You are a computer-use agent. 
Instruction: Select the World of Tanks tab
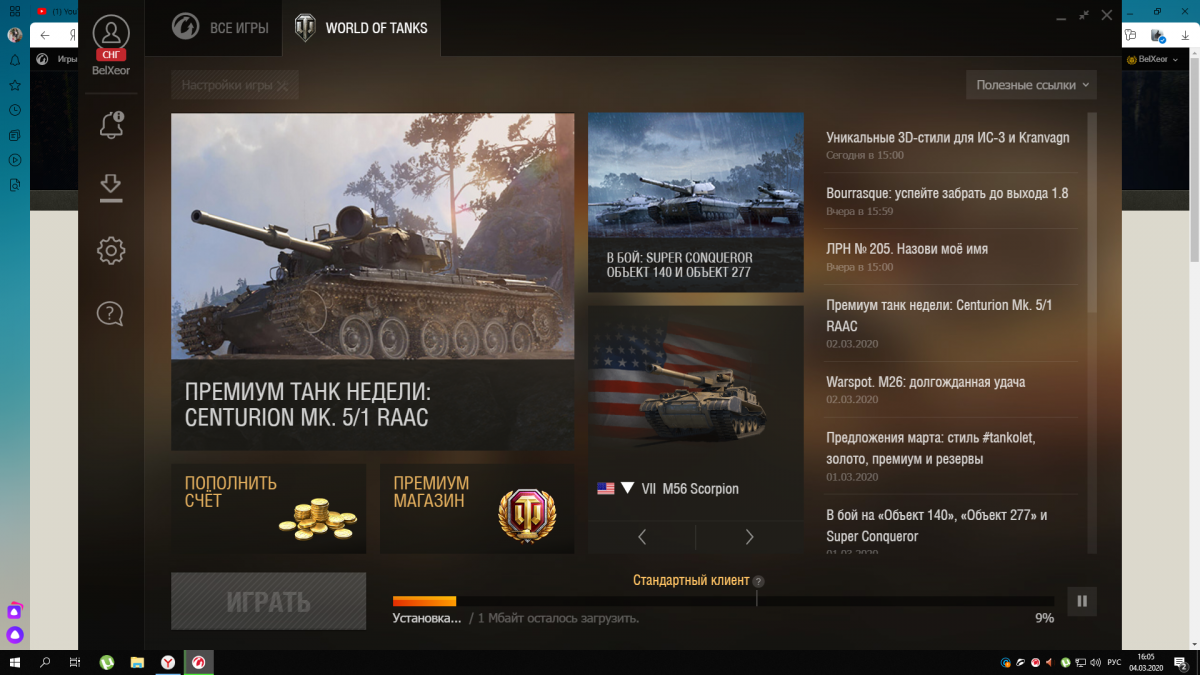[361, 28]
